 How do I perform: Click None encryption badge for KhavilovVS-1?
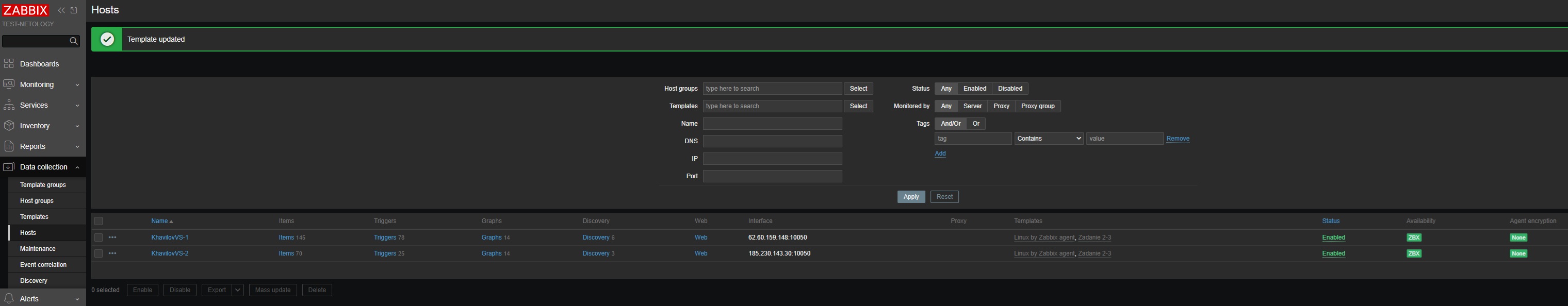pyautogui.click(x=1518, y=237)
